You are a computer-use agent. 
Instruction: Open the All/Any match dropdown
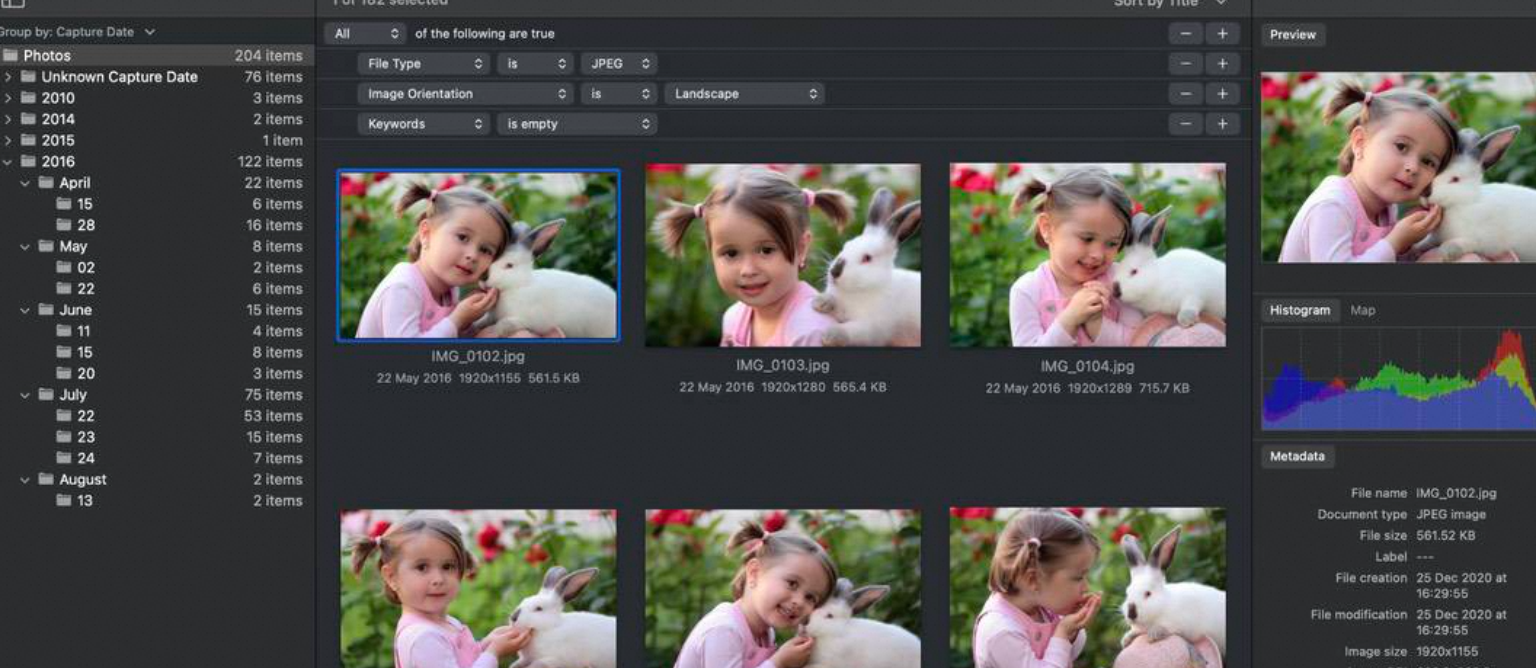coord(365,34)
